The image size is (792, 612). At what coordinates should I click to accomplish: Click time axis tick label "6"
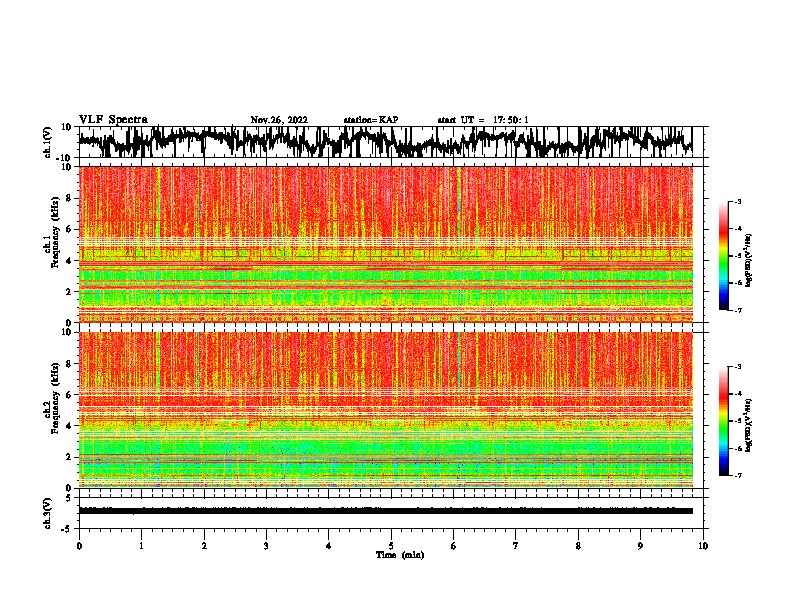(x=454, y=546)
